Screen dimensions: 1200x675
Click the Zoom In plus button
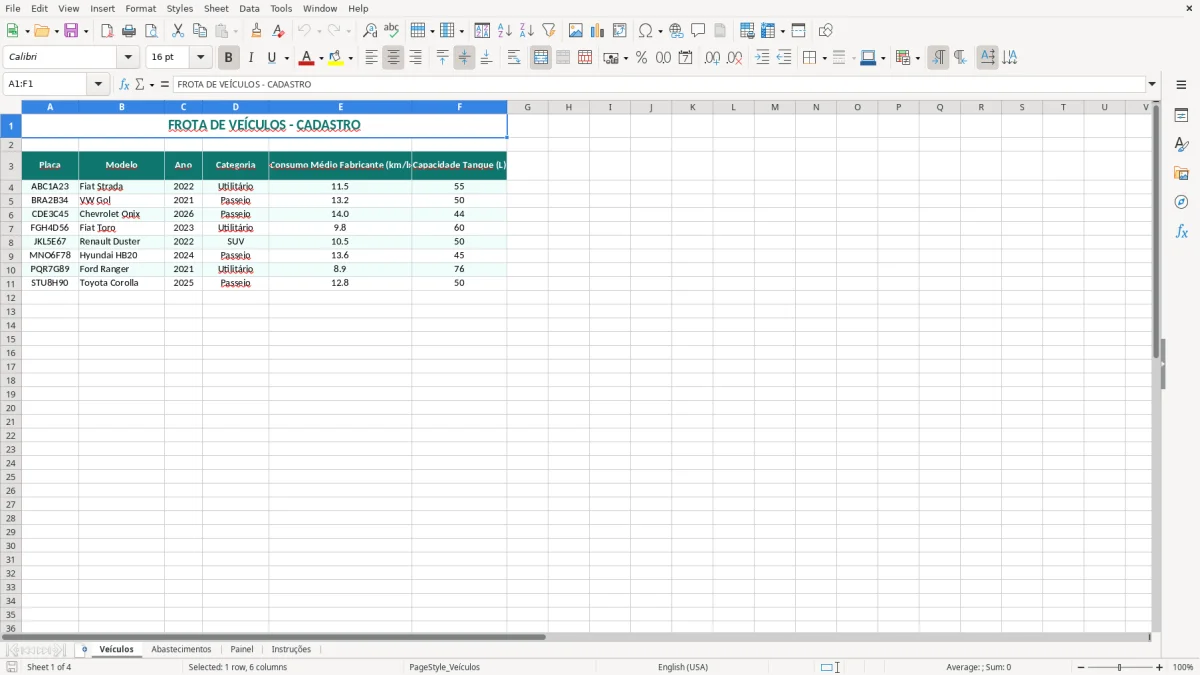point(1160,667)
